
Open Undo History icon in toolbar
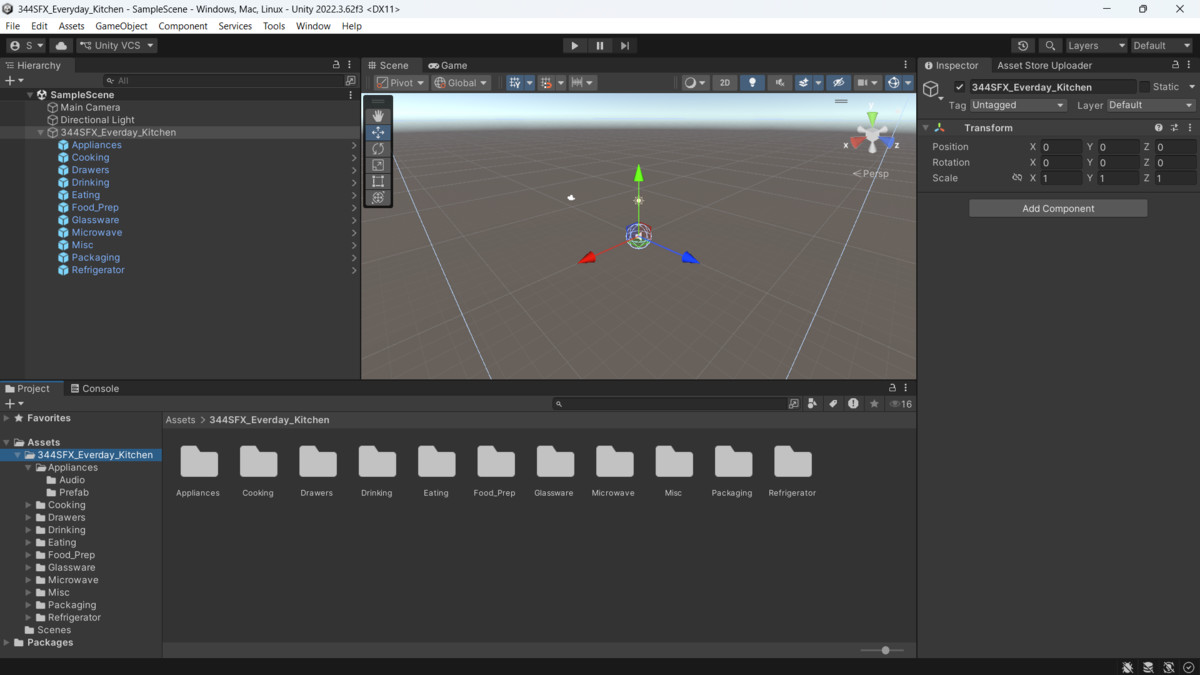click(x=1022, y=45)
